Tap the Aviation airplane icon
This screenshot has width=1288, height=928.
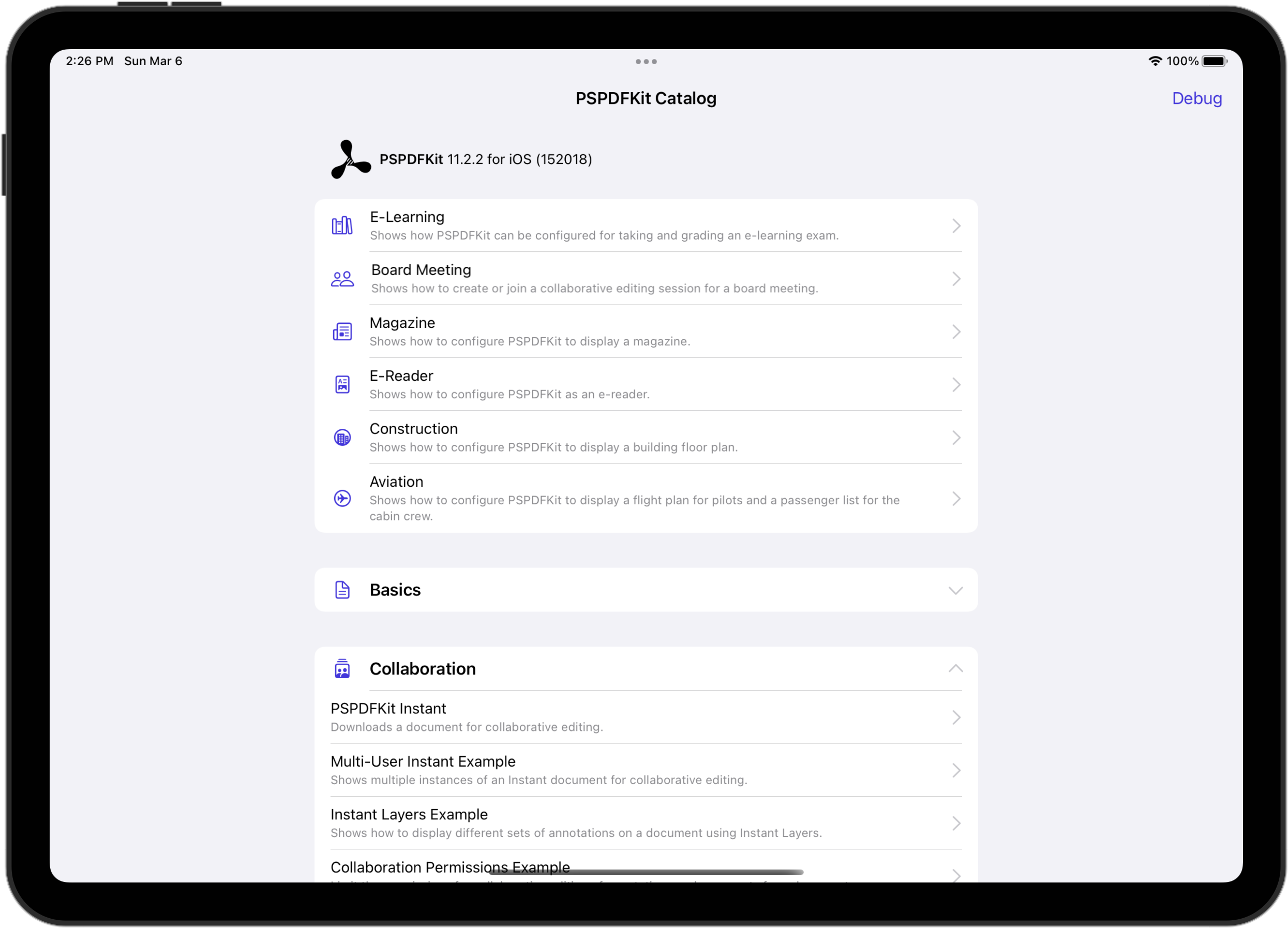tap(342, 499)
